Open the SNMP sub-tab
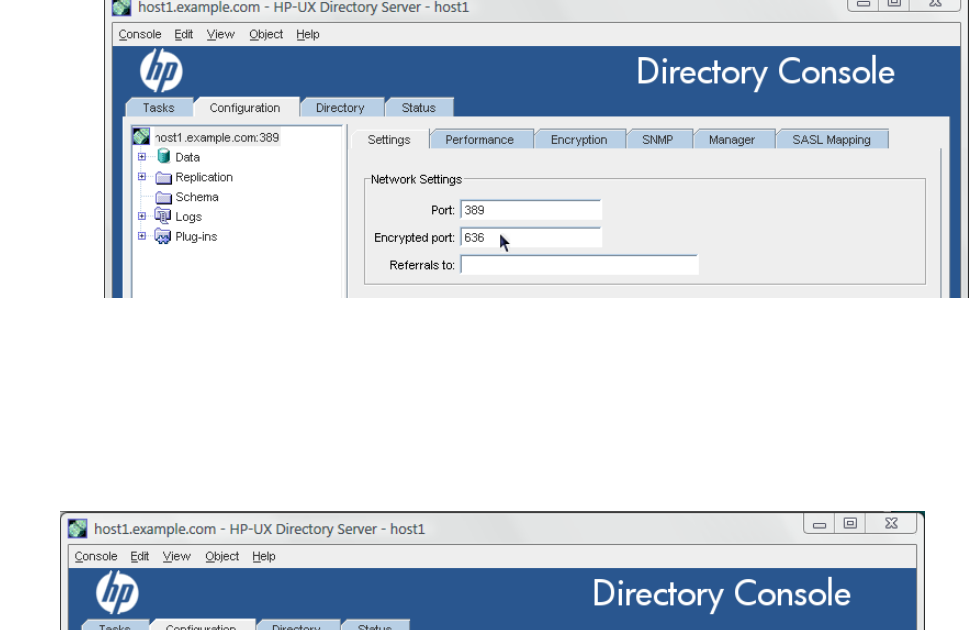The height and width of the screenshot is (630, 969). tap(658, 140)
